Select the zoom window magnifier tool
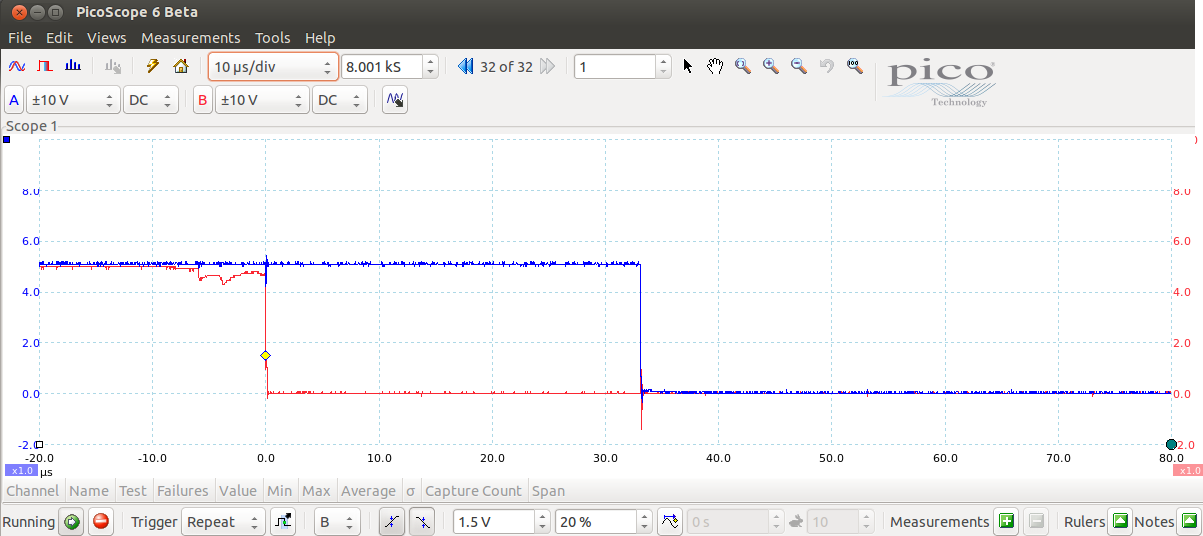 coord(743,67)
